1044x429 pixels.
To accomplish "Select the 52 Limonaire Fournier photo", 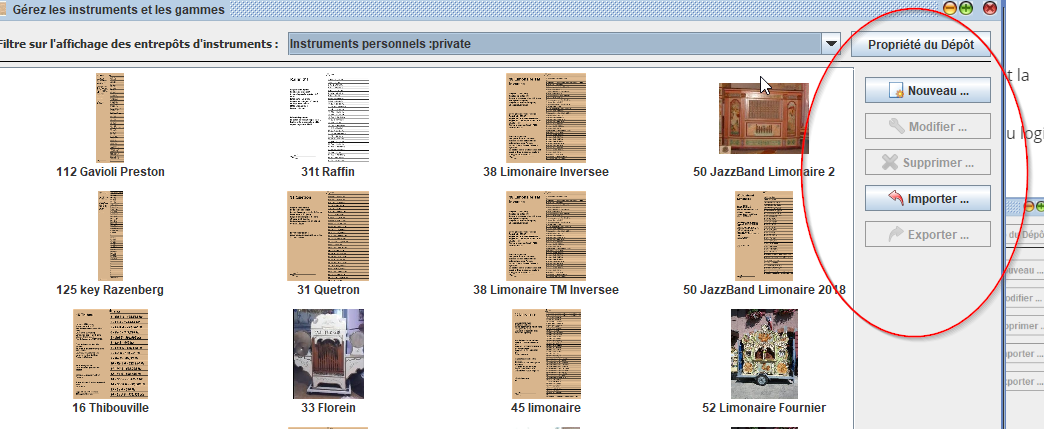I will click(x=763, y=354).
